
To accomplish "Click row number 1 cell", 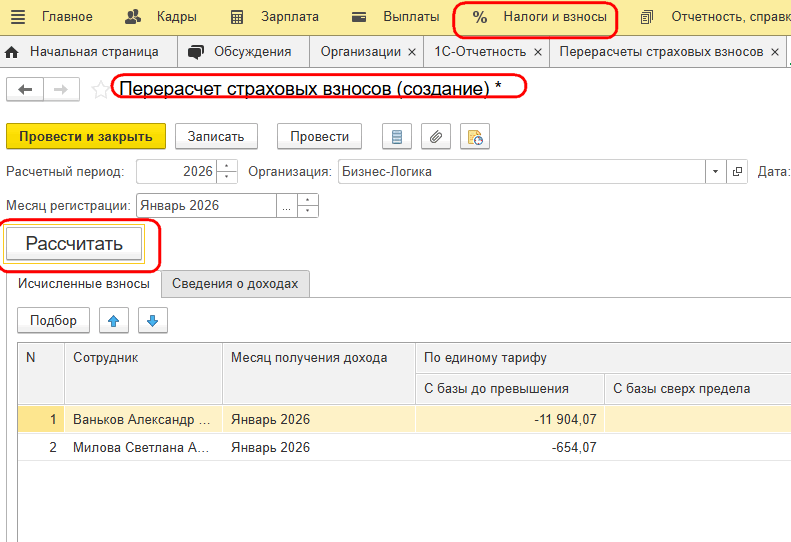I will click(x=41, y=419).
